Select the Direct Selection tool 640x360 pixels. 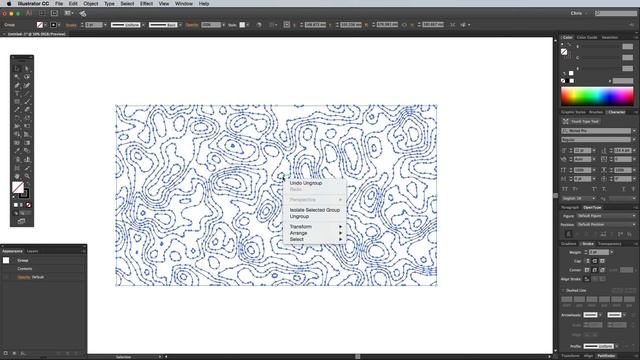tap(27, 68)
